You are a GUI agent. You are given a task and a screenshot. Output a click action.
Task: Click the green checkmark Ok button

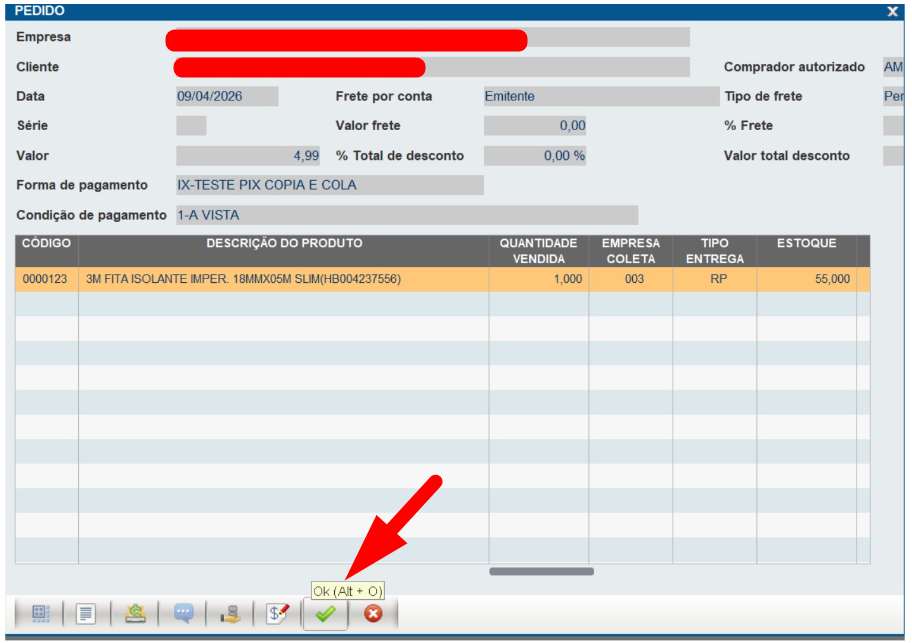[325, 614]
